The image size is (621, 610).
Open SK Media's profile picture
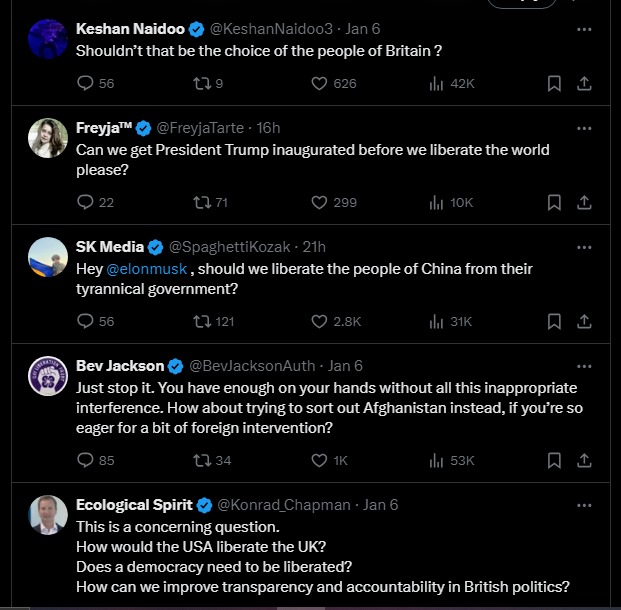click(47, 257)
